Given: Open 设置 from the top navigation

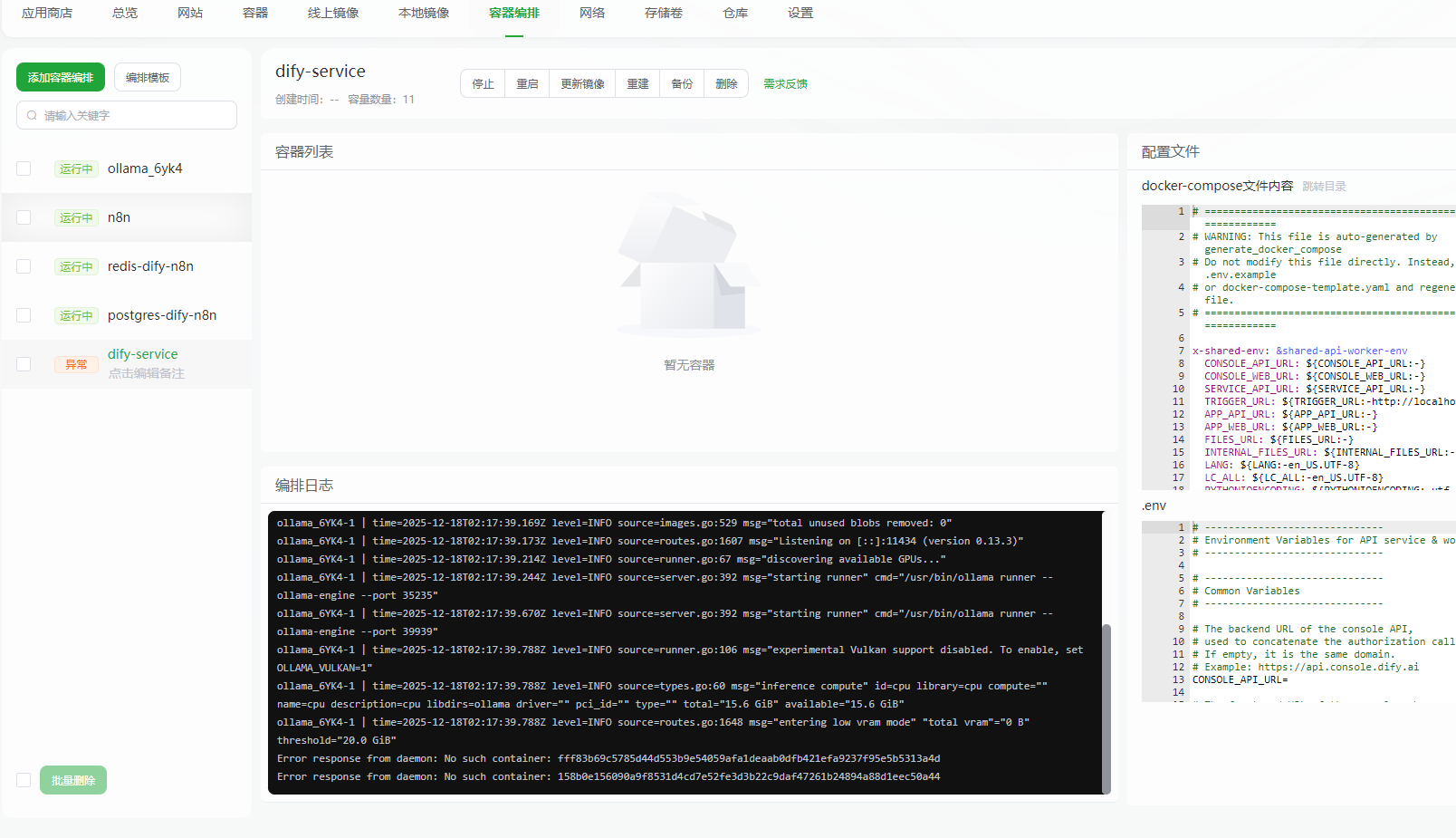Looking at the screenshot, I should click(x=800, y=14).
